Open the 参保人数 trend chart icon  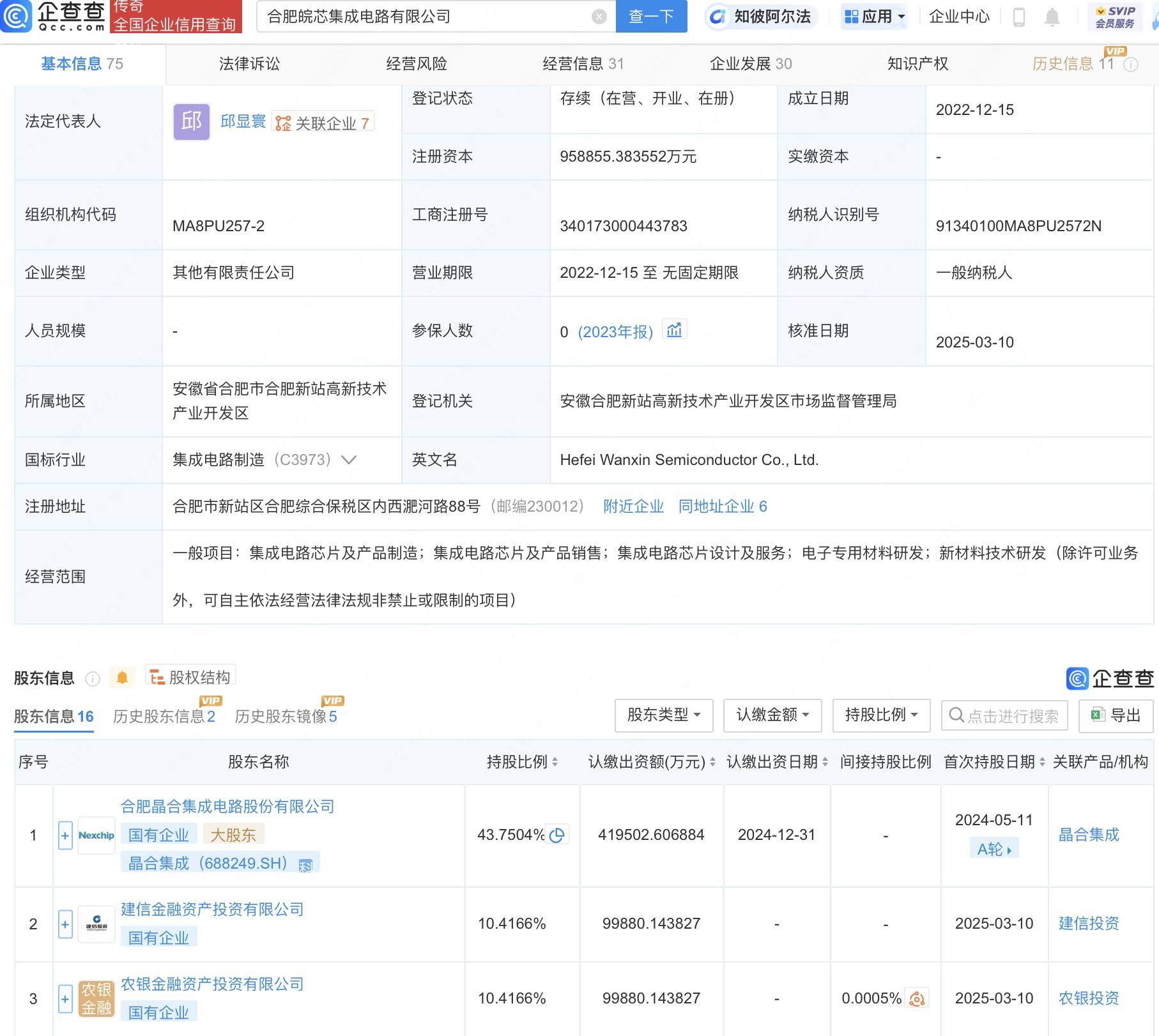pyautogui.click(x=674, y=330)
